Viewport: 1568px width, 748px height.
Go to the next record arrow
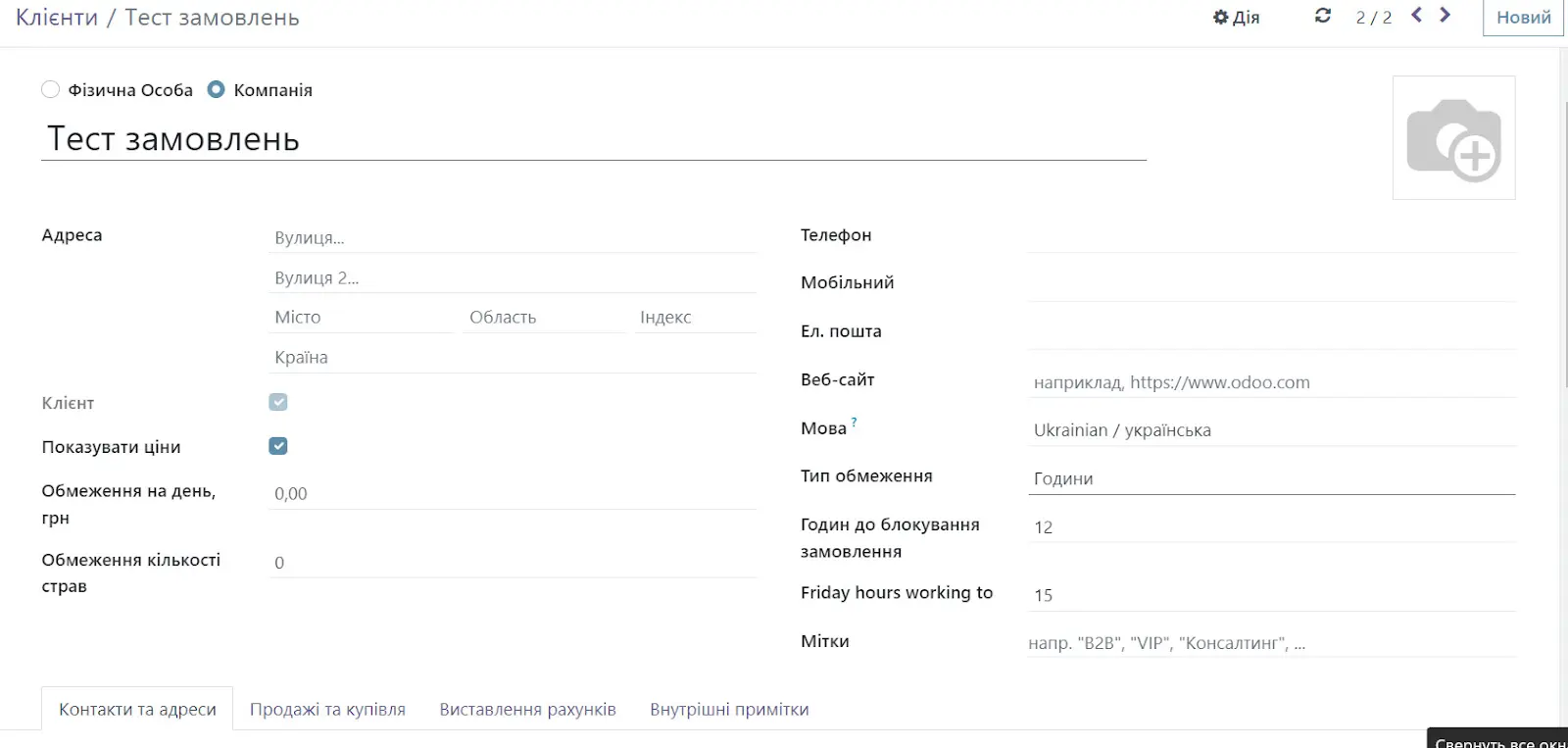click(1445, 15)
